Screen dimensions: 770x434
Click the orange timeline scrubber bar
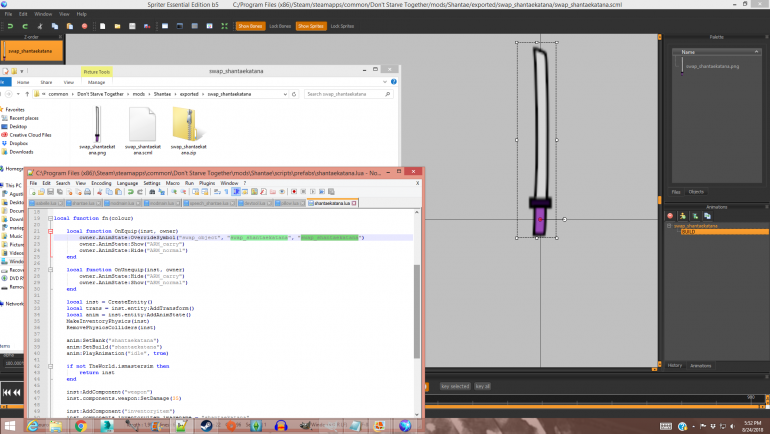point(589,407)
